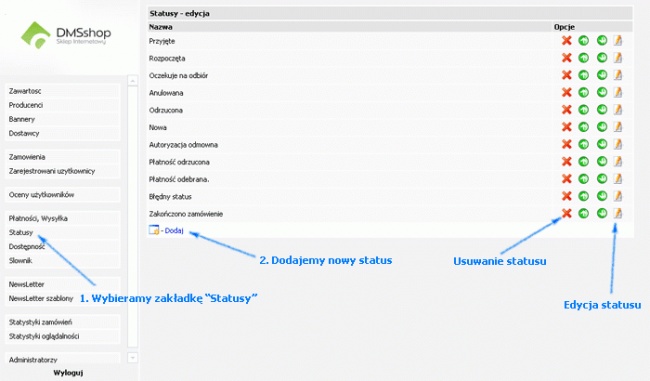The width and height of the screenshot is (650, 381).
Task: Click the DMSshop logo
Action: [66, 35]
